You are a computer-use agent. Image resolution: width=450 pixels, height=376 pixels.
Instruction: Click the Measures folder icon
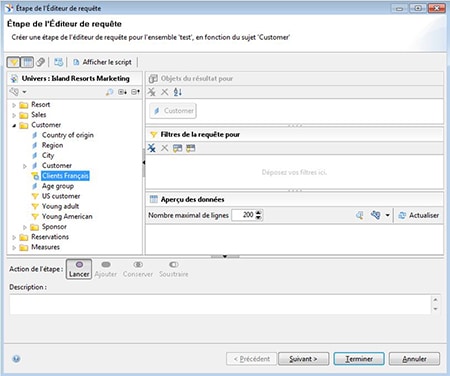(x=24, y=248)
